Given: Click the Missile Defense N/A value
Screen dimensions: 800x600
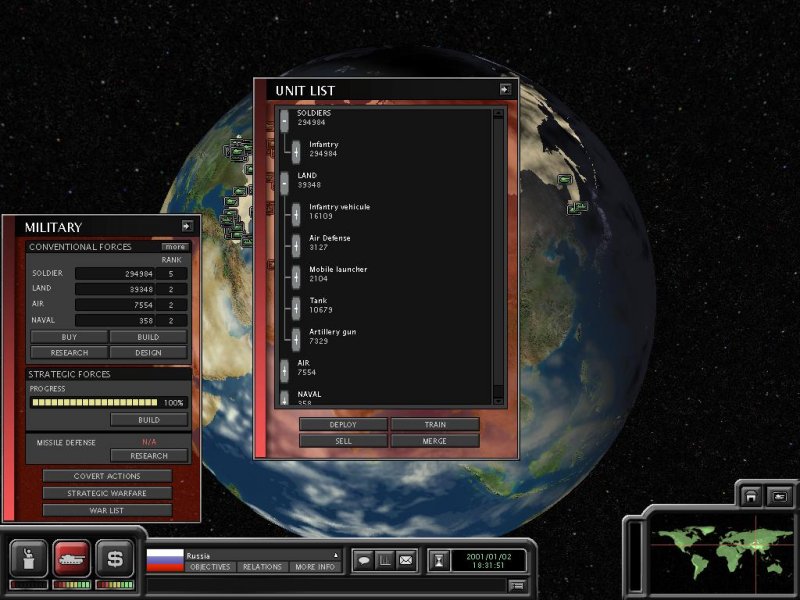Looking at the screenshot, I should [x=149, y=442].
